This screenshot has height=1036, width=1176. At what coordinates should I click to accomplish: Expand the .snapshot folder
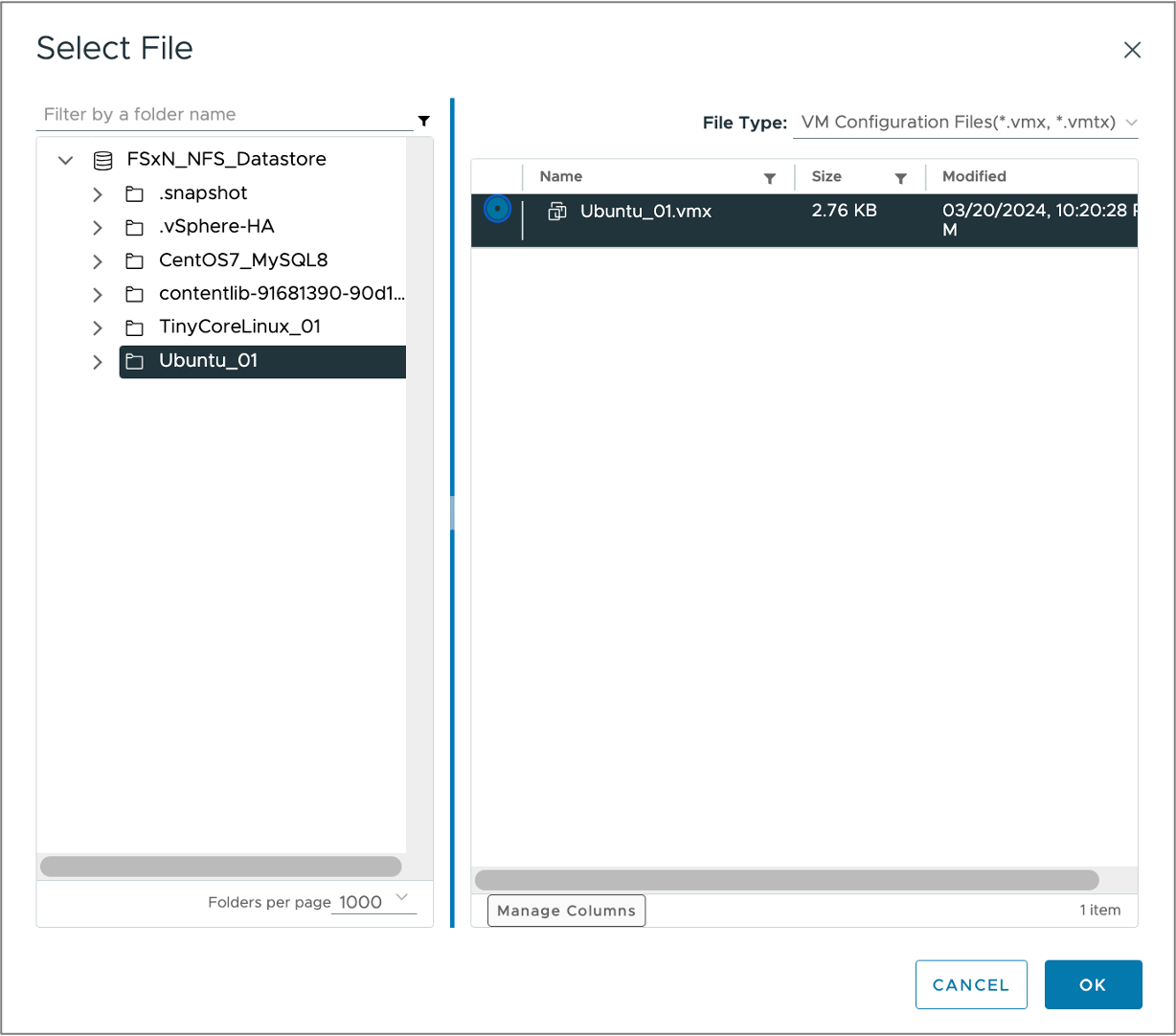97,194
